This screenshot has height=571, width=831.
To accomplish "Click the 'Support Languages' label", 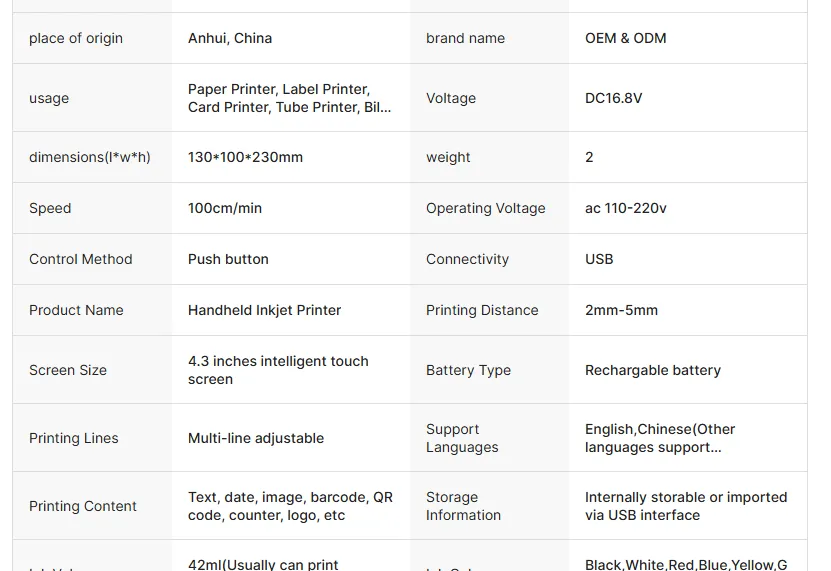I will (462, 438).
